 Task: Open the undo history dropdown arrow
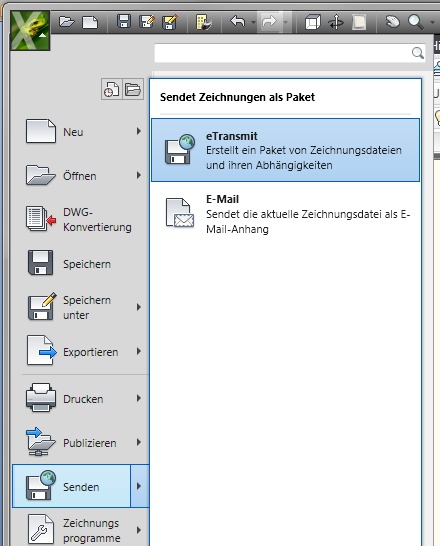pyautogui.click(x=253, y=22)
